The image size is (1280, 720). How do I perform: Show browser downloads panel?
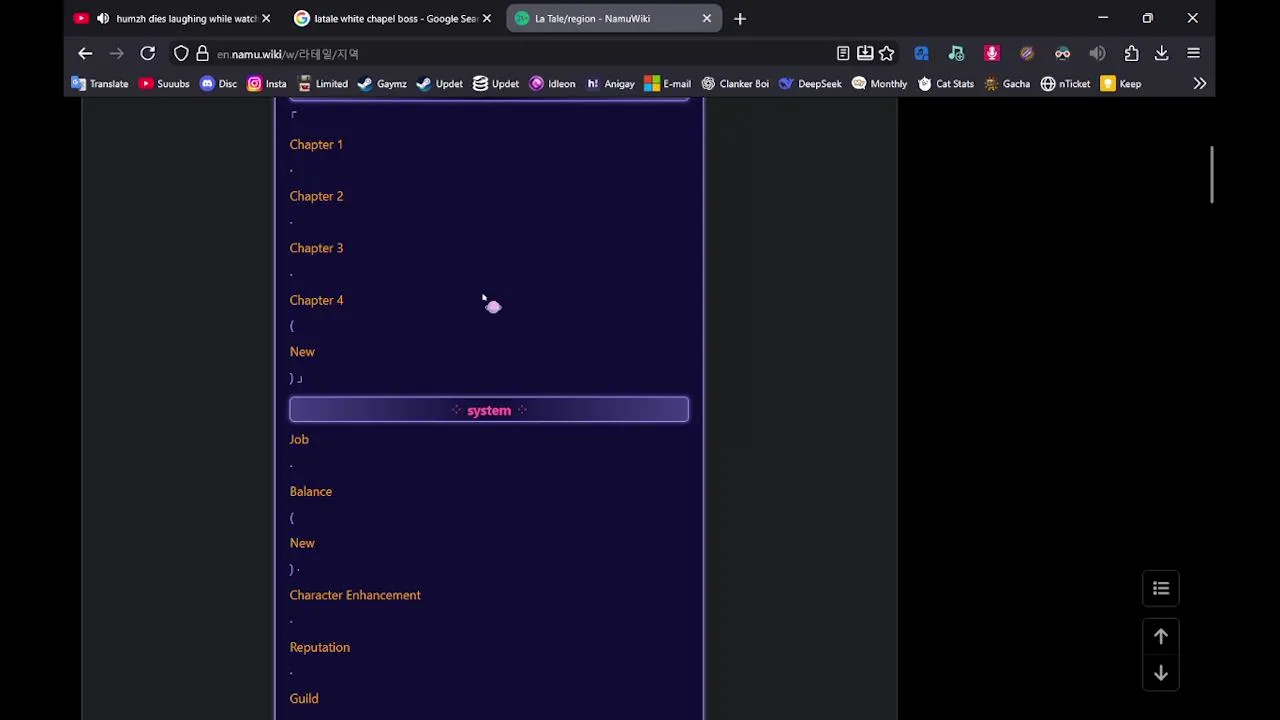[x=1161, y=53]
